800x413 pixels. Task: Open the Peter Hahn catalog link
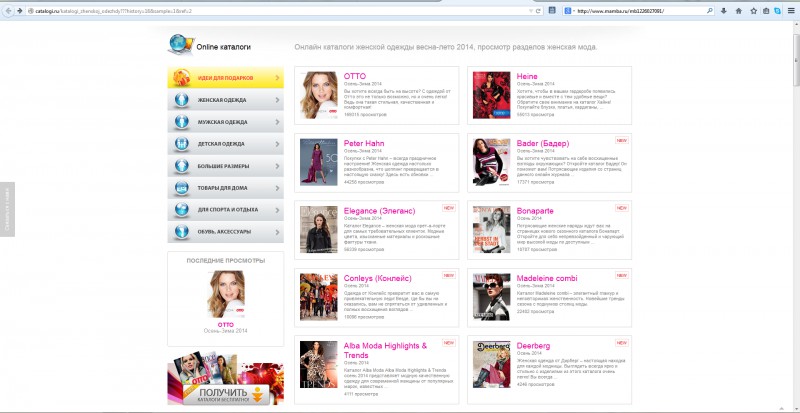tap(364, 143)
